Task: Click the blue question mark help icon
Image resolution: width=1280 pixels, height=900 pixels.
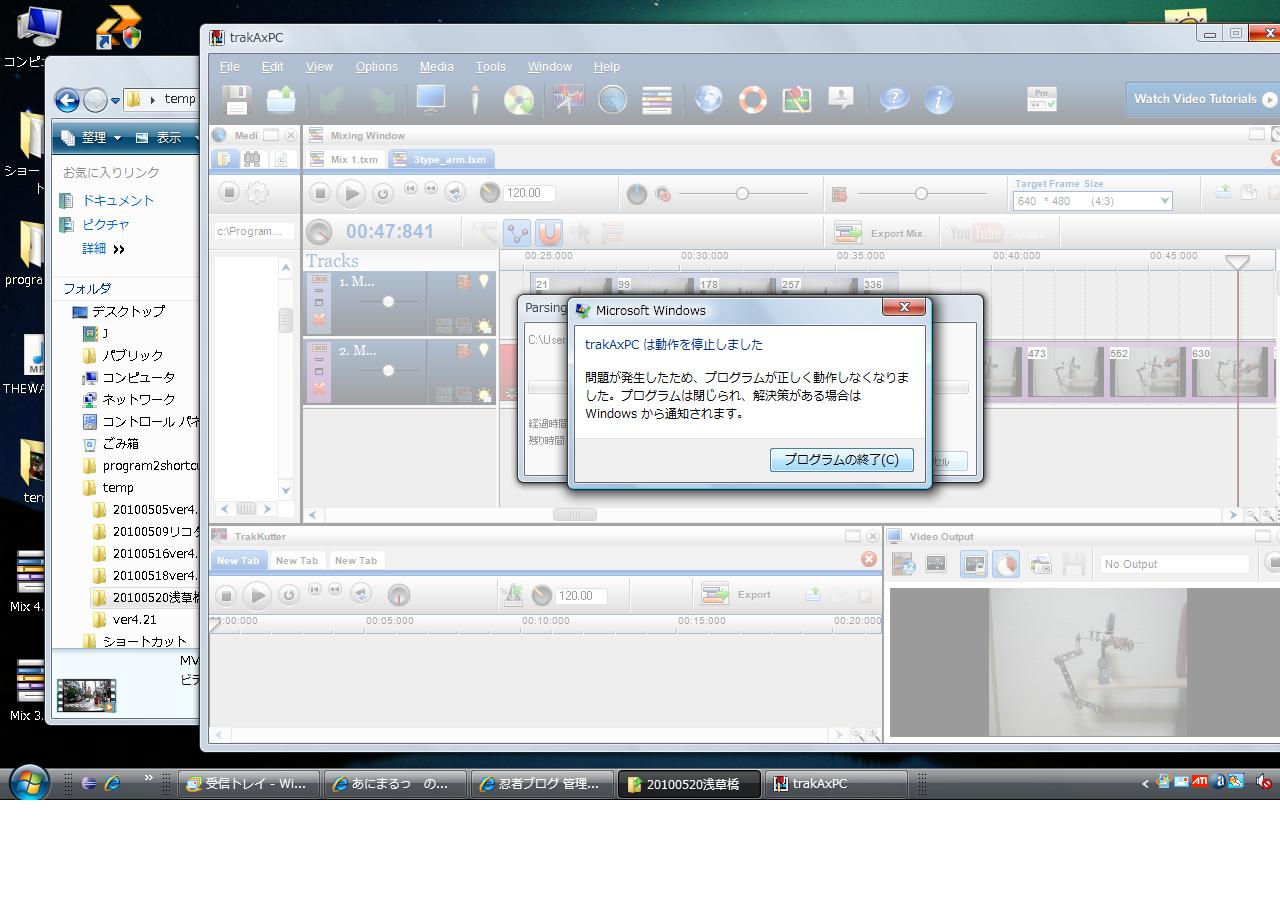Action: tap(894, 99)
